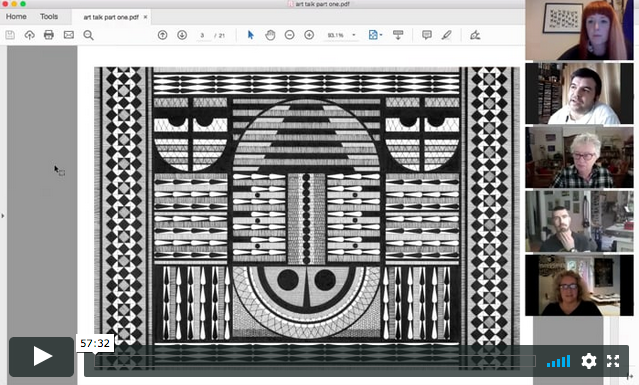Expand the left navigation pane arrow
The height and width of the screenshot is (385, 639).
point(3,216)
